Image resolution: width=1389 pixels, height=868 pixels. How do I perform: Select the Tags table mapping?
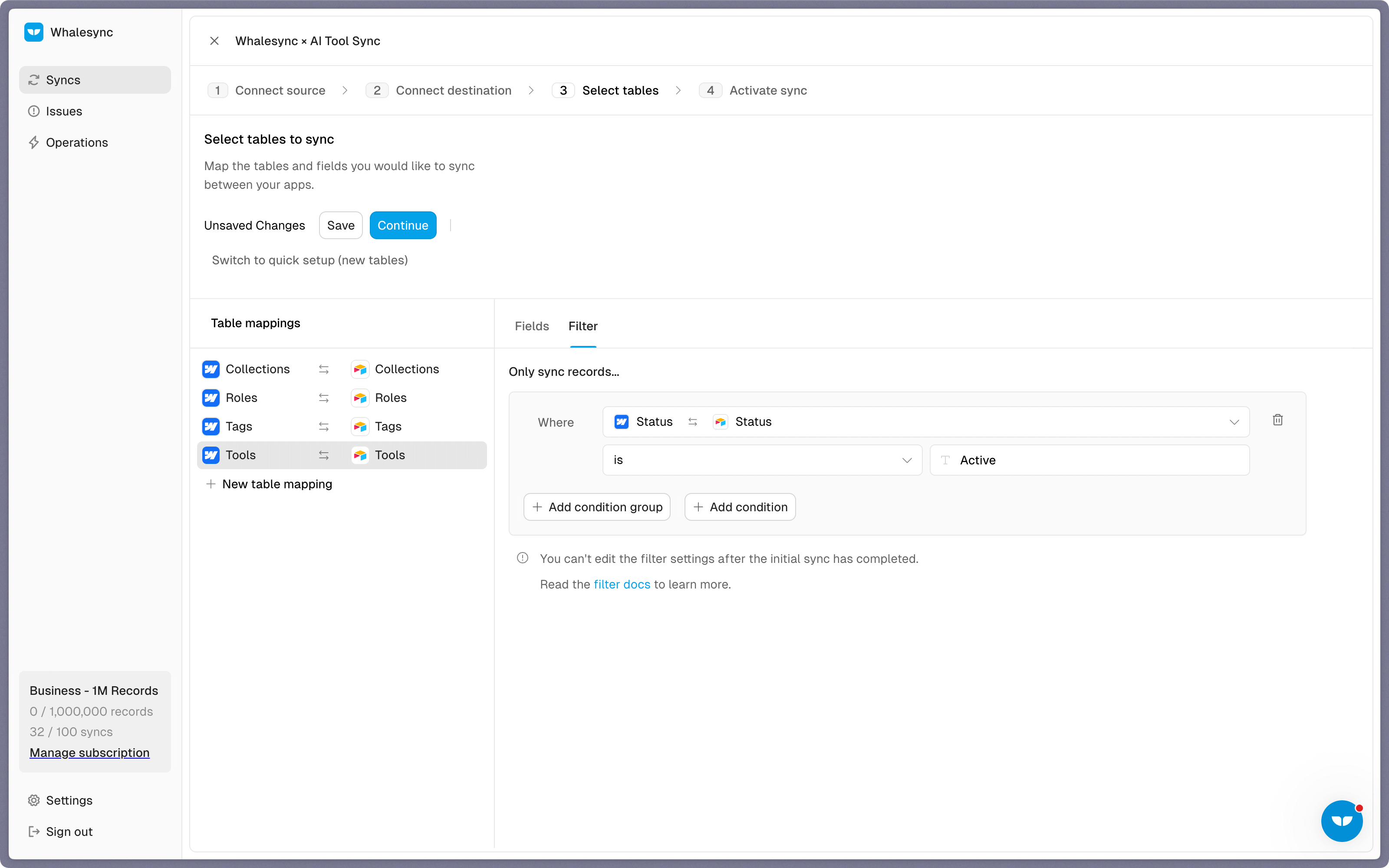pos(342,427)
